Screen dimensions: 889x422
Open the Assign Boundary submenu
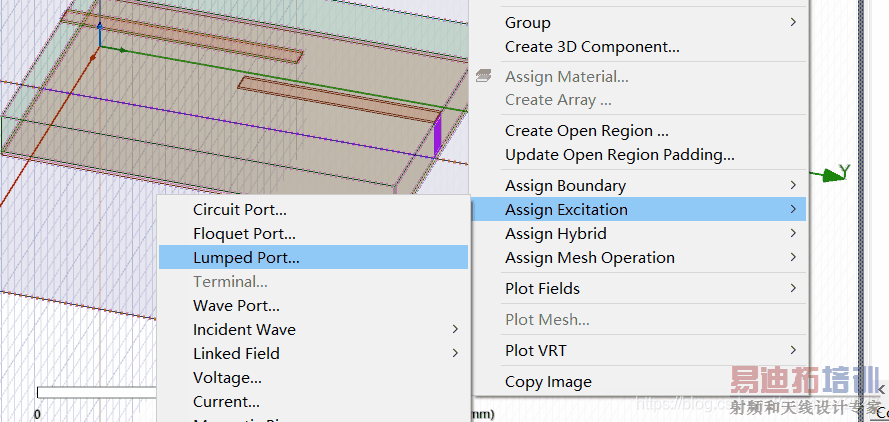640,185
